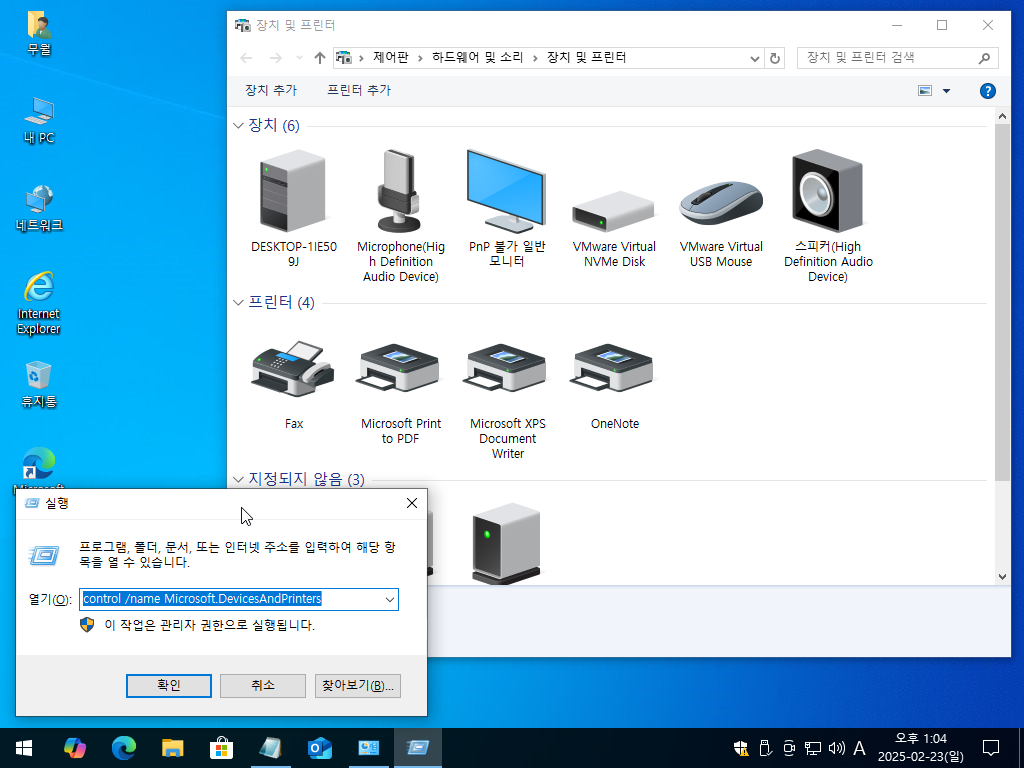The image size is (1024, 768).
Task: Expand the 열기 combo box dropdown in Run
Action: tap(390, 600)
